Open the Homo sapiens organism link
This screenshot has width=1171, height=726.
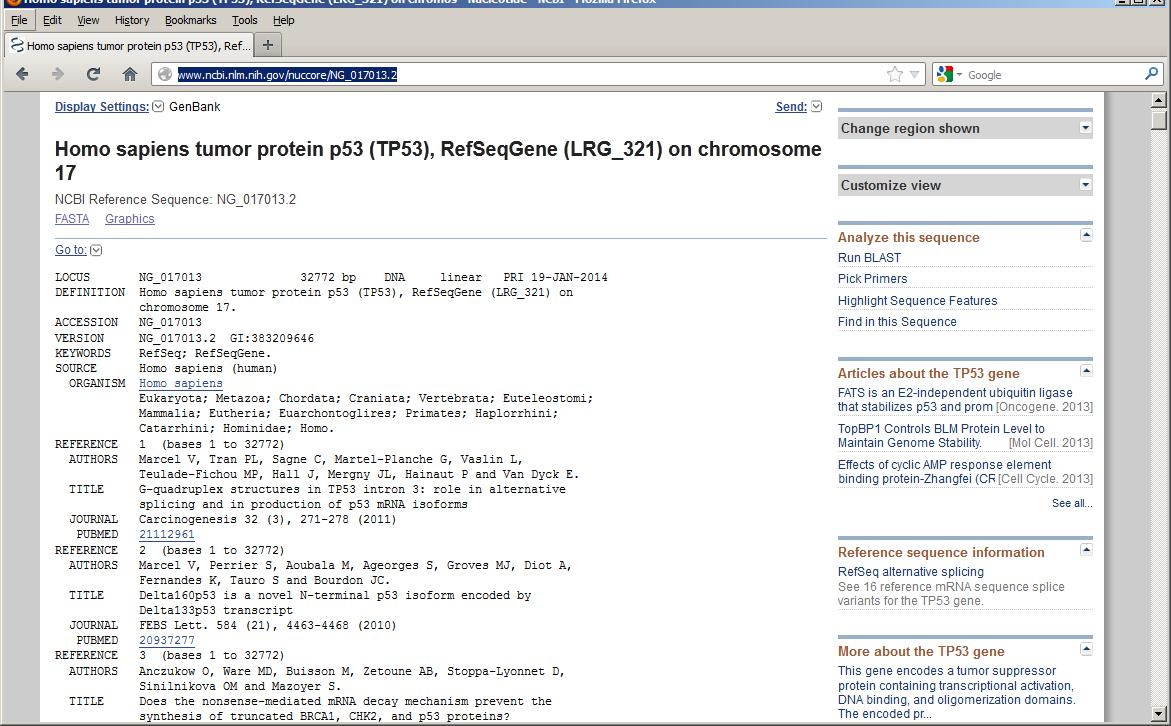pyautogui.click(x=180, y=383)
